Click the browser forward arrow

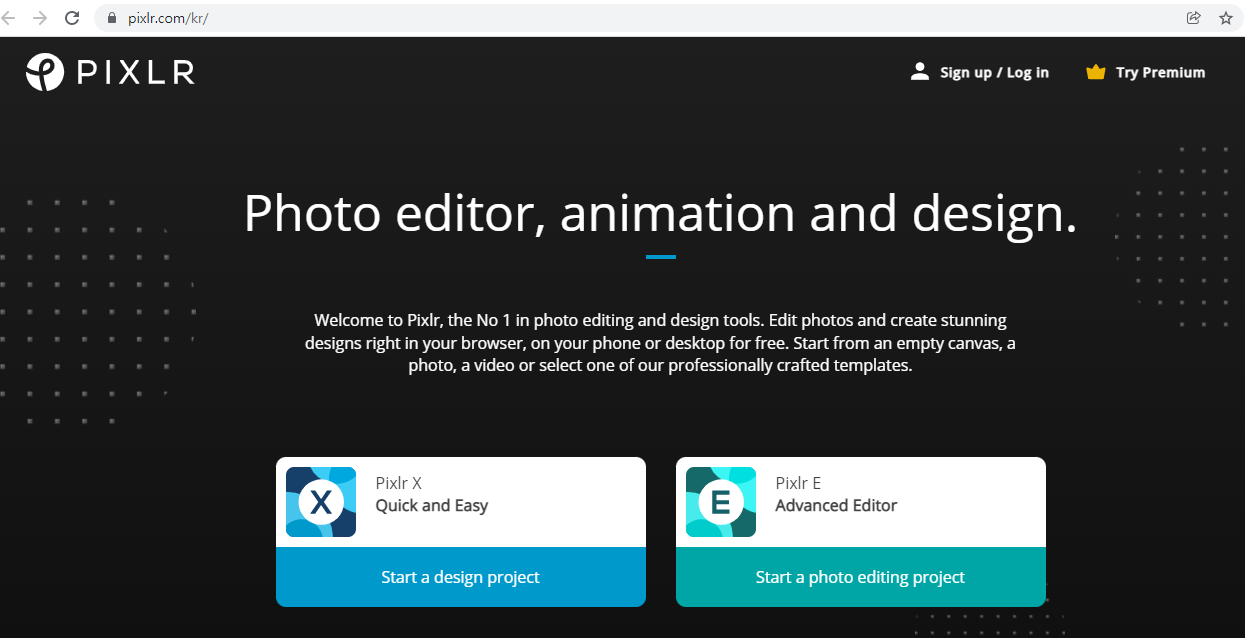[x=40, y=18]
